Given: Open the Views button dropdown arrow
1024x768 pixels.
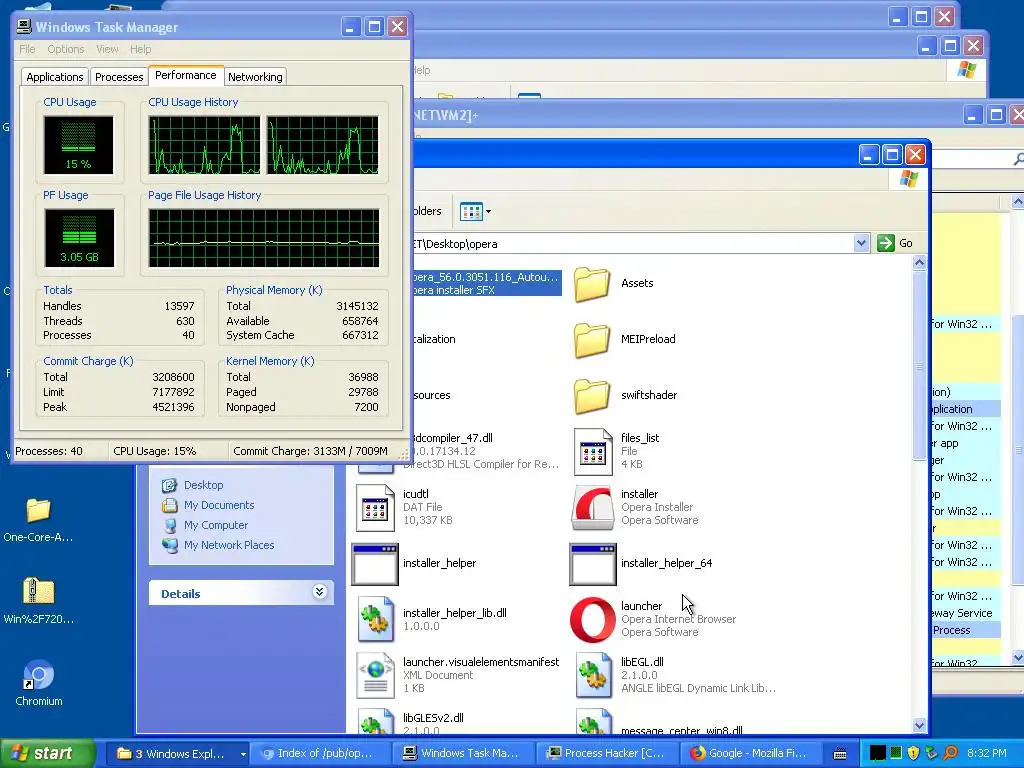Looking at the screenshot, I should click(x=488, y=212).
